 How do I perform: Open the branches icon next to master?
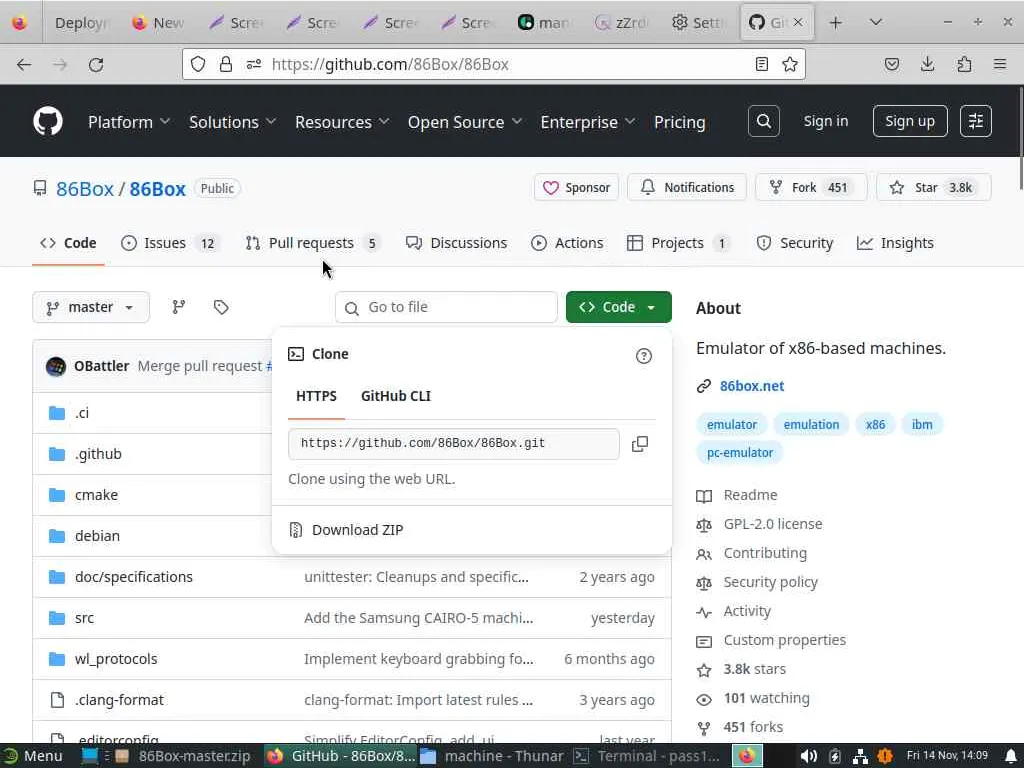(x=178, y=307)
